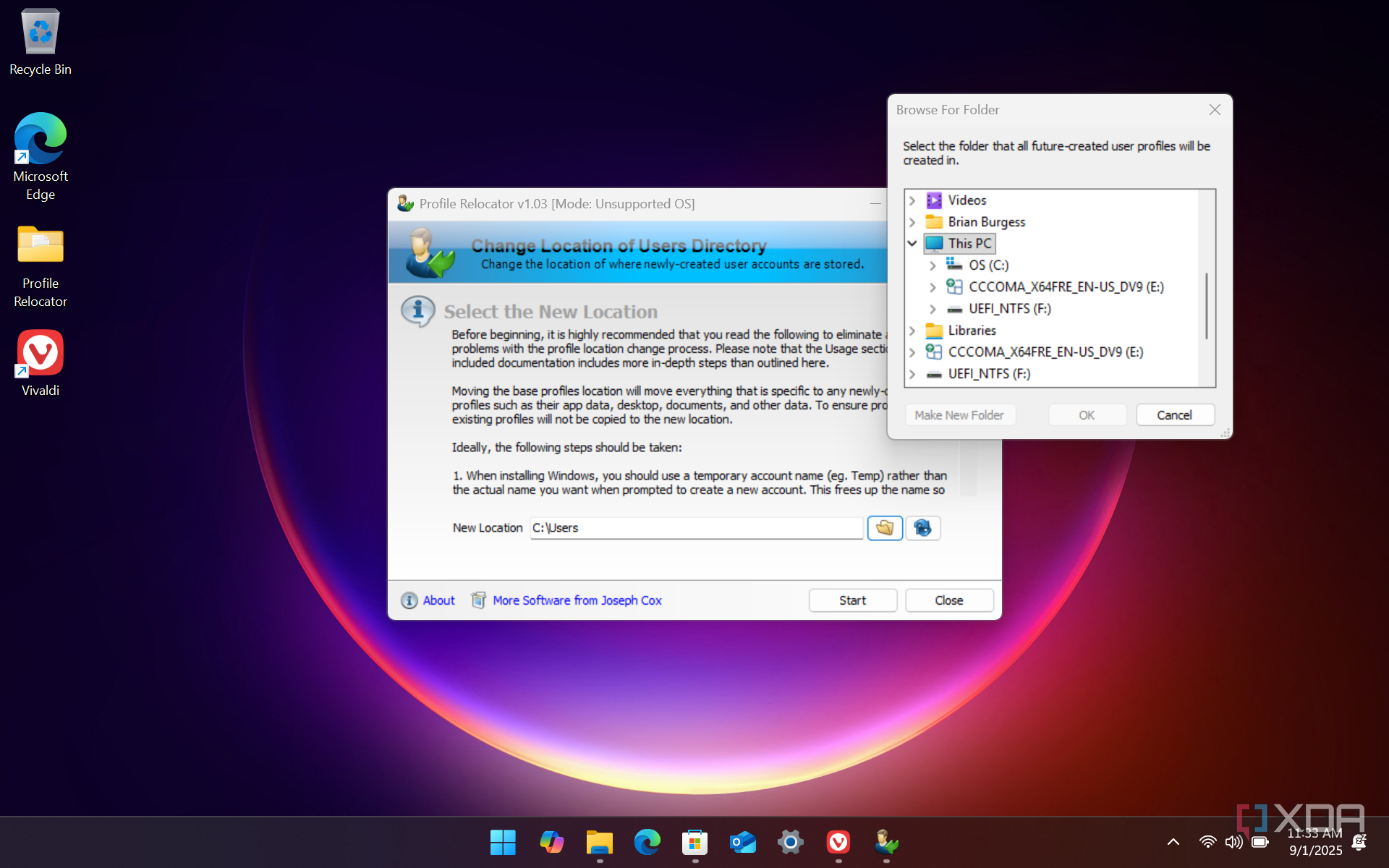1389x868 pixels.
Task: Expand the Videos folder node
Action: [912, 200]
